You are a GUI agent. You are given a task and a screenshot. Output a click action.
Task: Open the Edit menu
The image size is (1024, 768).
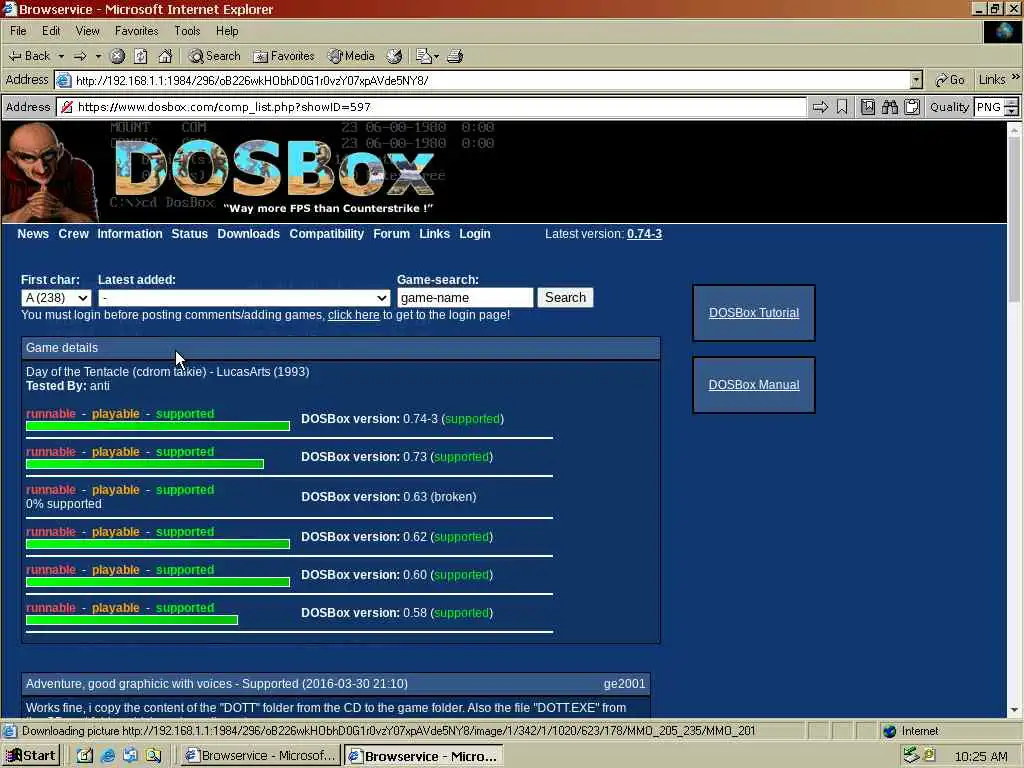click(51, 31)
